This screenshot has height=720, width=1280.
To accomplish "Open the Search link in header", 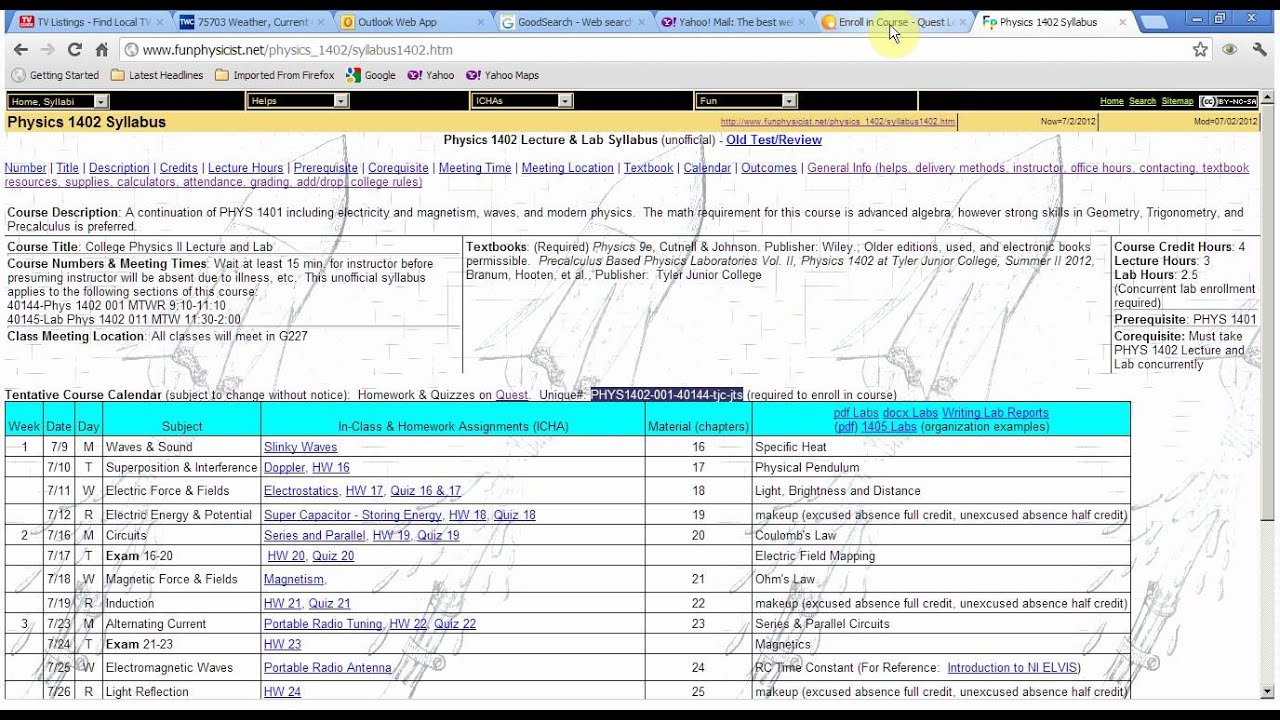I will (1142, 101).
